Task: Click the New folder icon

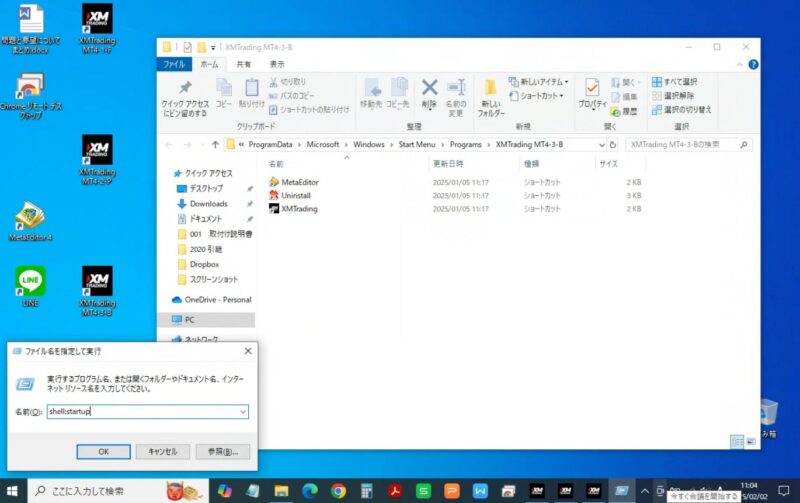Action: pyautogui.click(x=490, y=88)
